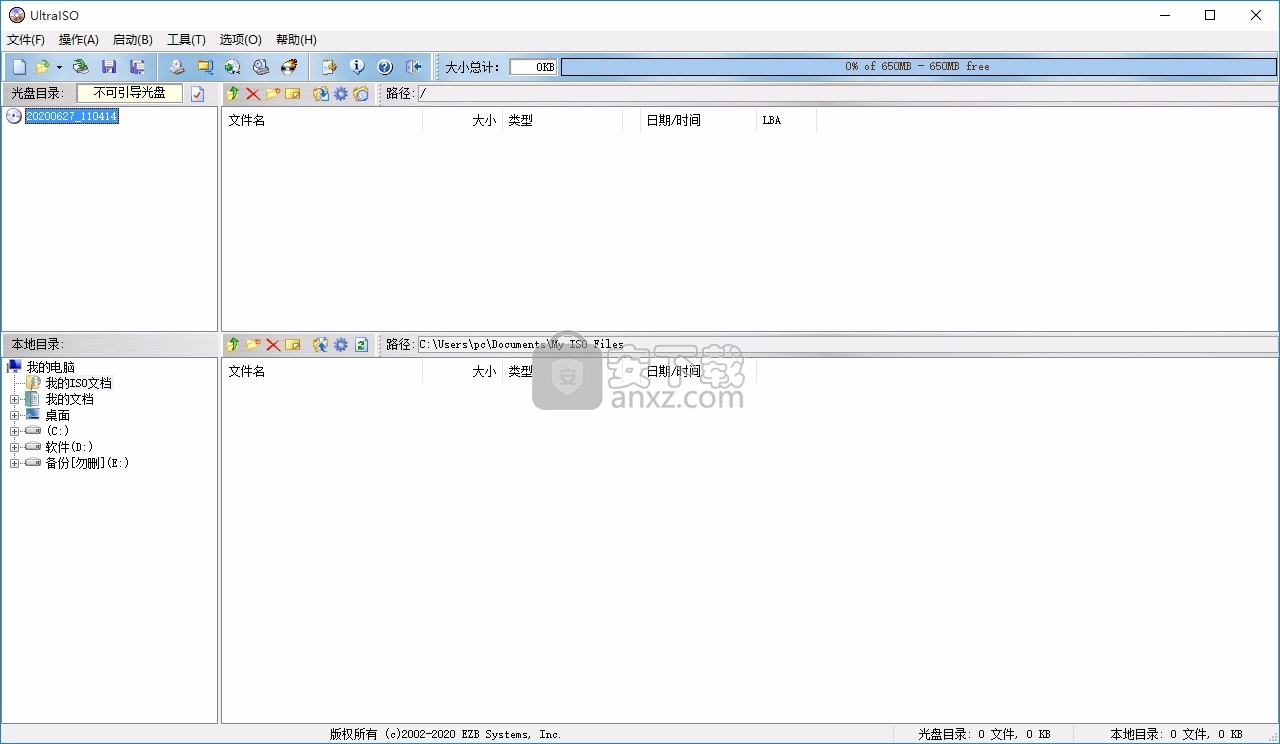Click the gear properties icon in image toolbar
This screenshot has height=744, width=1280.
[x=341, y=93]
